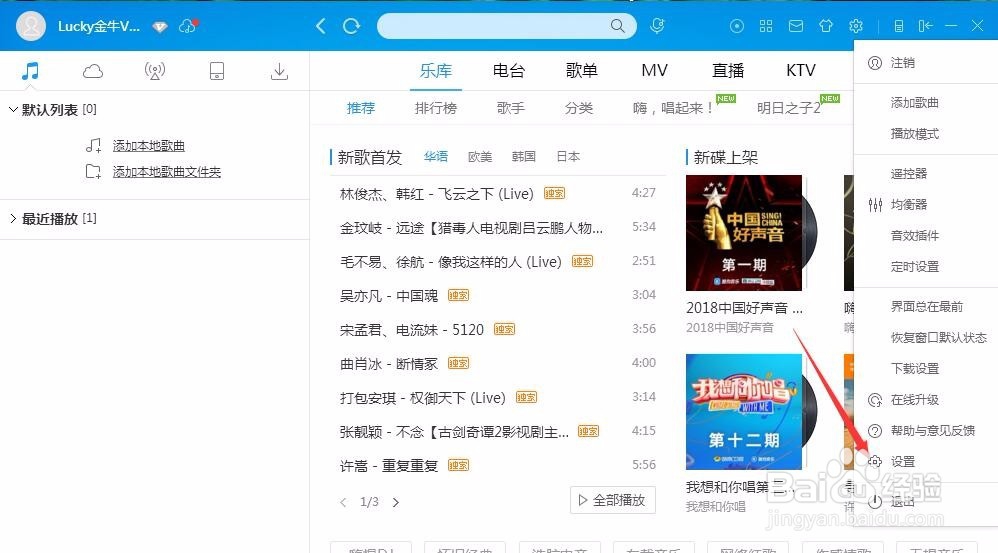This screenshot has width=998, height=553.
Task: Open the cloud sync icon with red dot
Action: coord(188,26)
